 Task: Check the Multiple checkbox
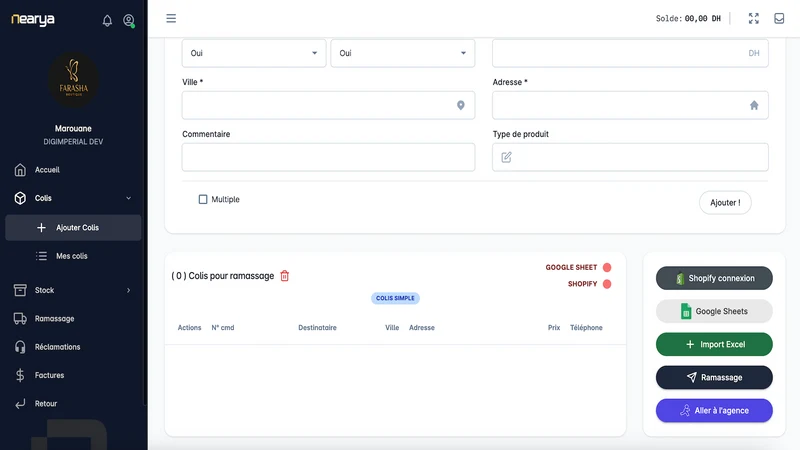203,199
